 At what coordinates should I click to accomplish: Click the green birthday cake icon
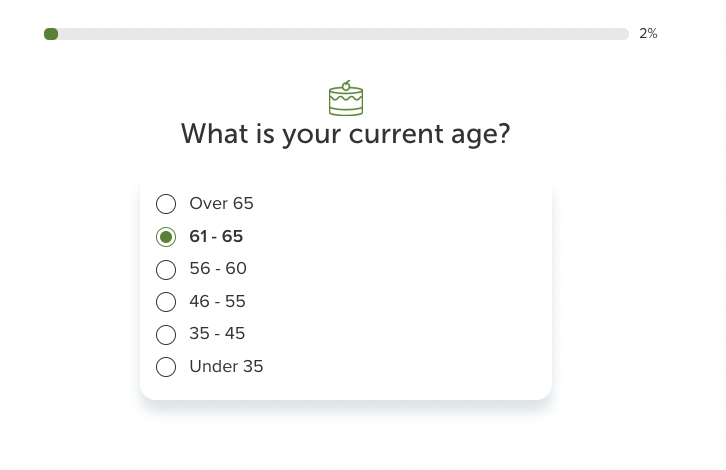(346, 98)
